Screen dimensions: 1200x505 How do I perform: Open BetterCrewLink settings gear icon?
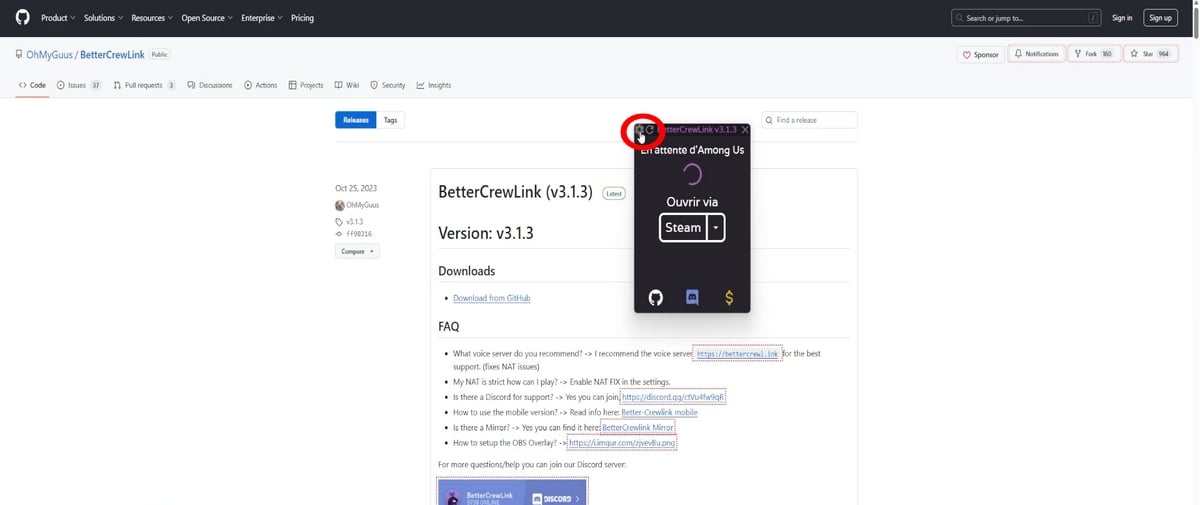[640, 130]
